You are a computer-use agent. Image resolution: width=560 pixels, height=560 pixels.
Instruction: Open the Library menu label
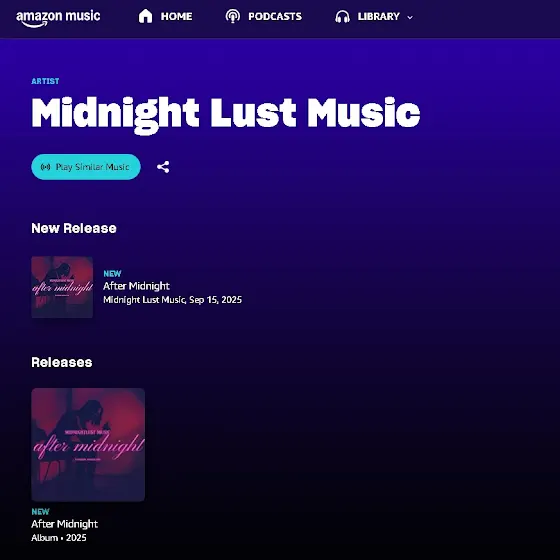[379, 16]
